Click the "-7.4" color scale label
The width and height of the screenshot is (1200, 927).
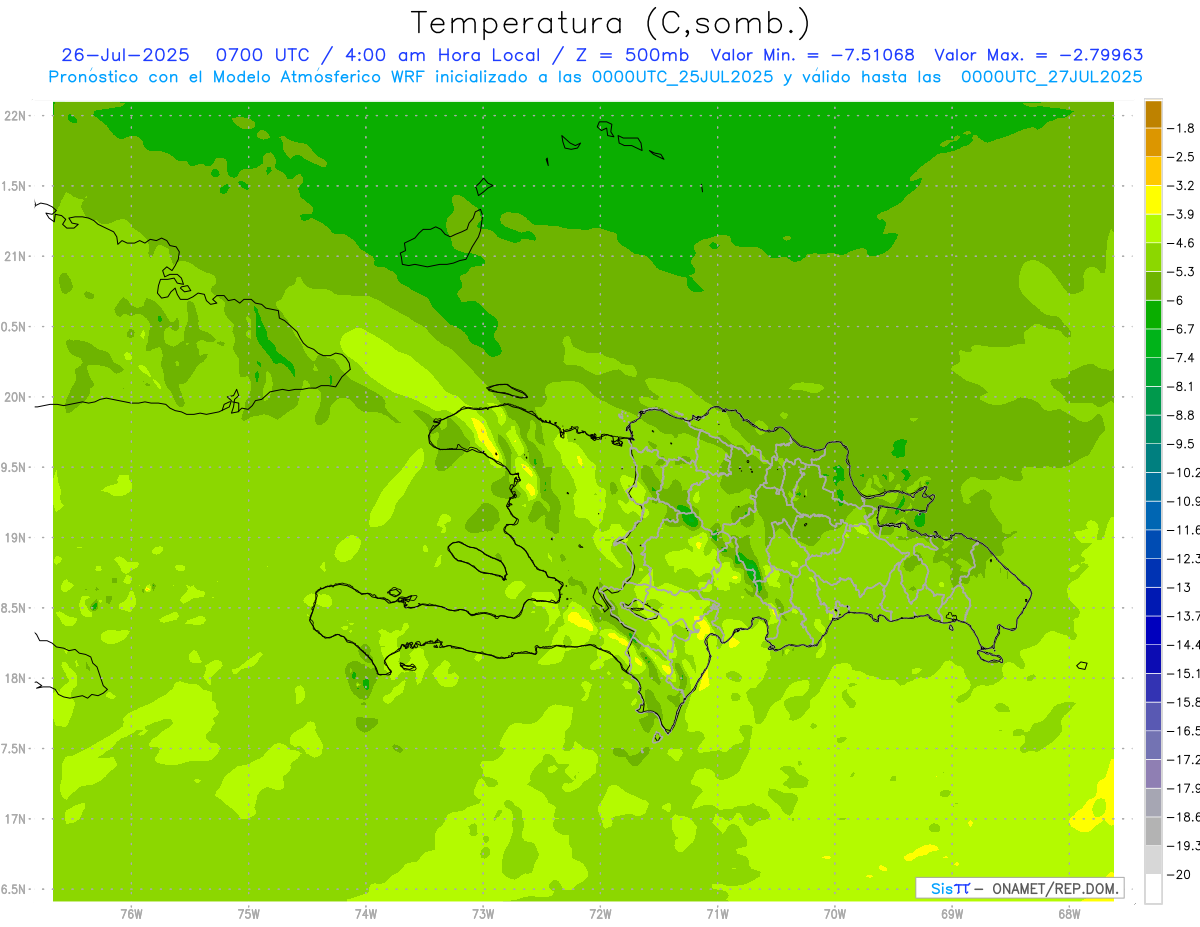(1182, 358)
